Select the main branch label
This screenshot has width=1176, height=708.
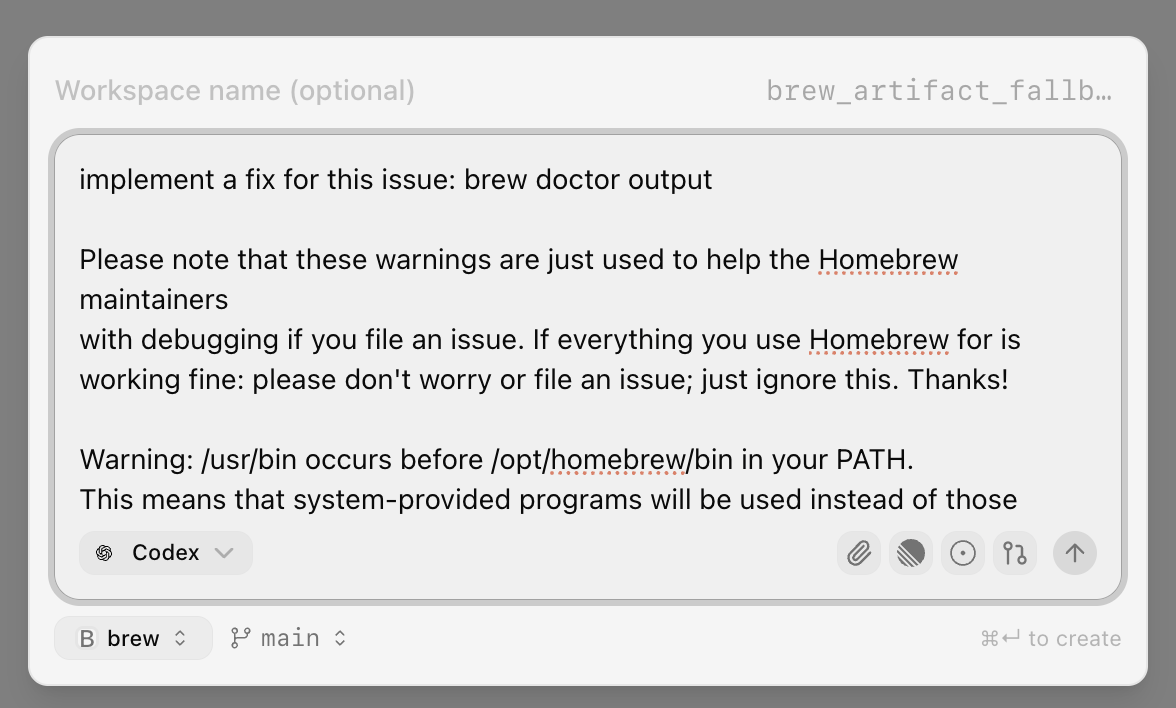point(290,637)
